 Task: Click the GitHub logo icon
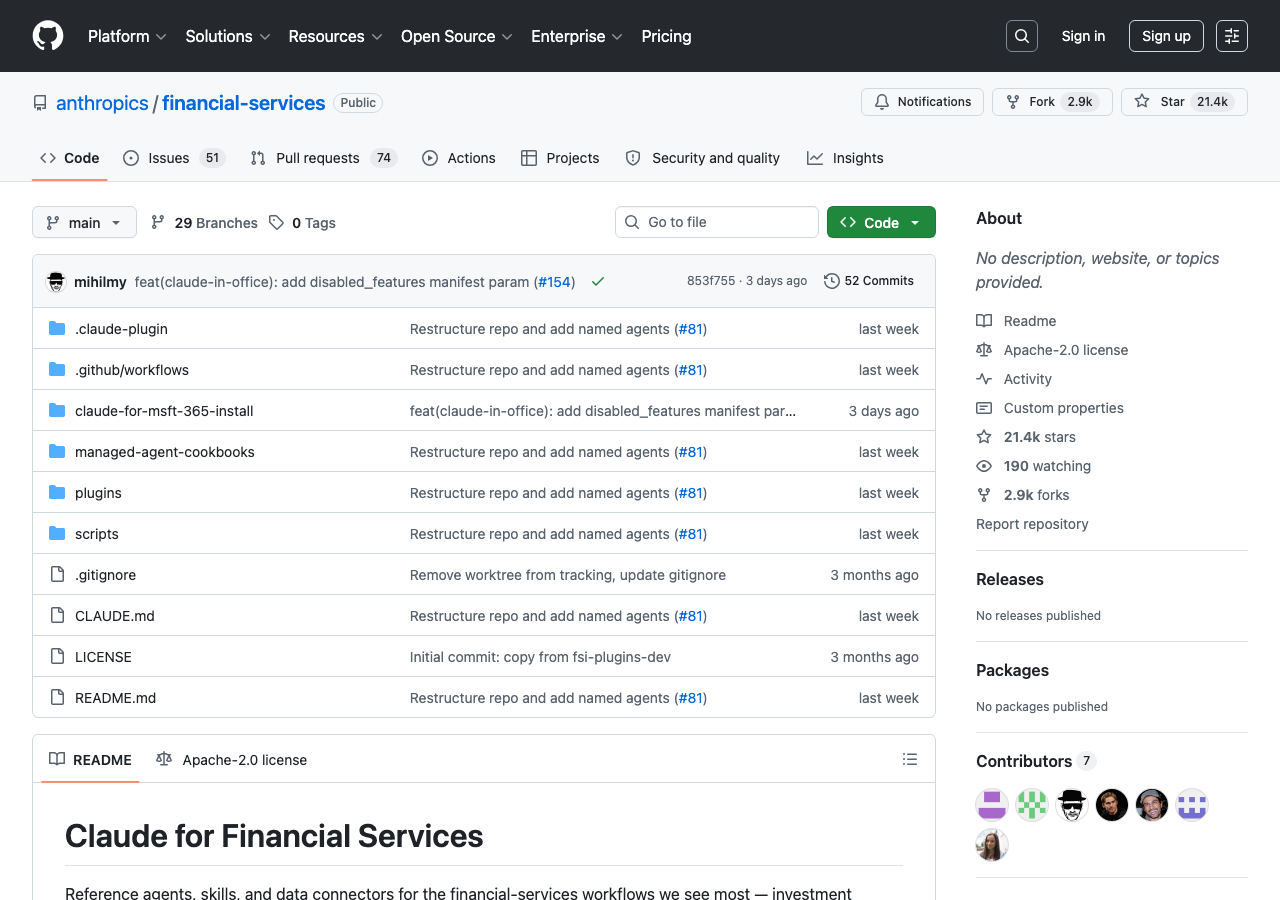pos(48,36)
